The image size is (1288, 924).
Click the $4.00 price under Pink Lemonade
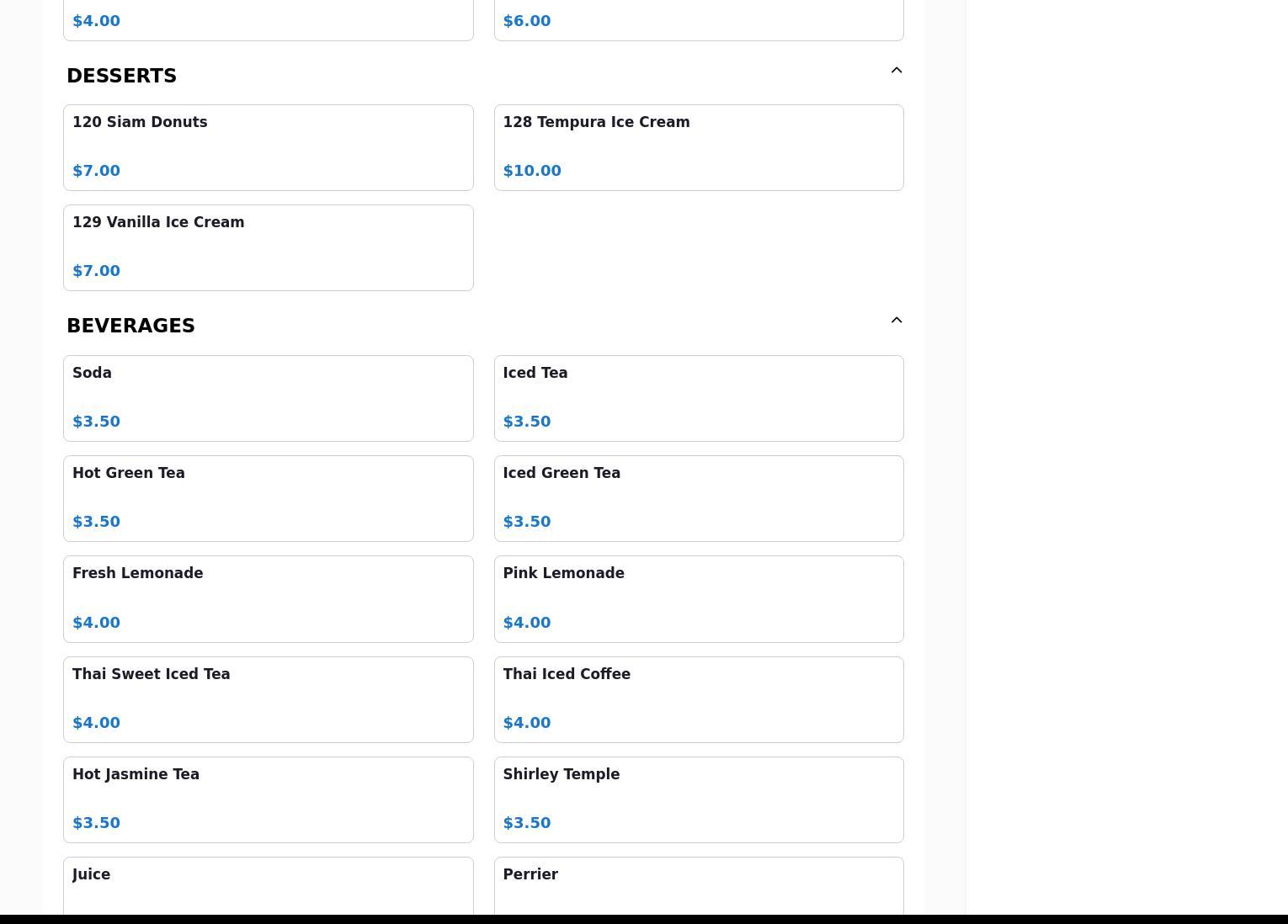[x=527, y=623]
